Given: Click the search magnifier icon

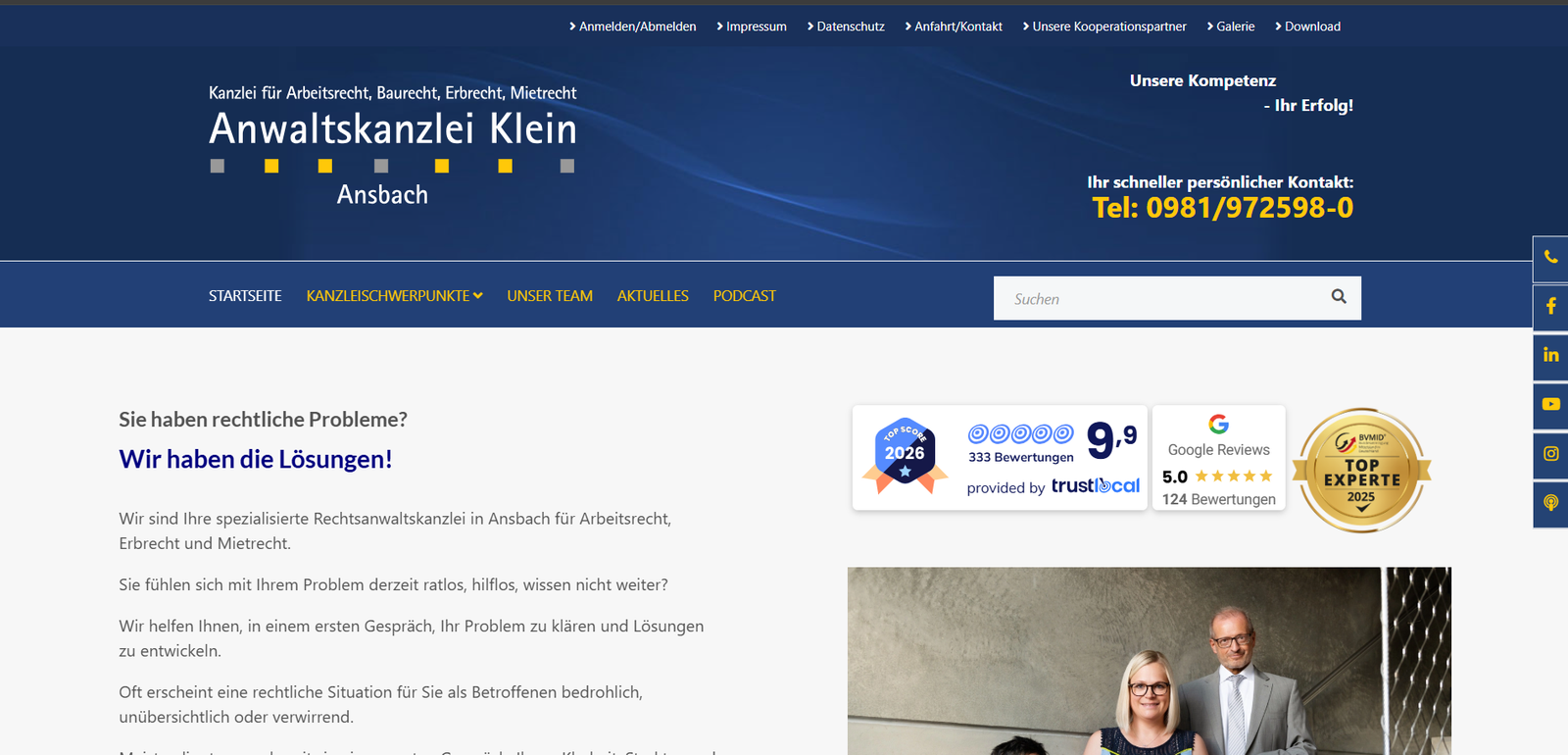Looking at the screenshot, I should point(1339,297).
